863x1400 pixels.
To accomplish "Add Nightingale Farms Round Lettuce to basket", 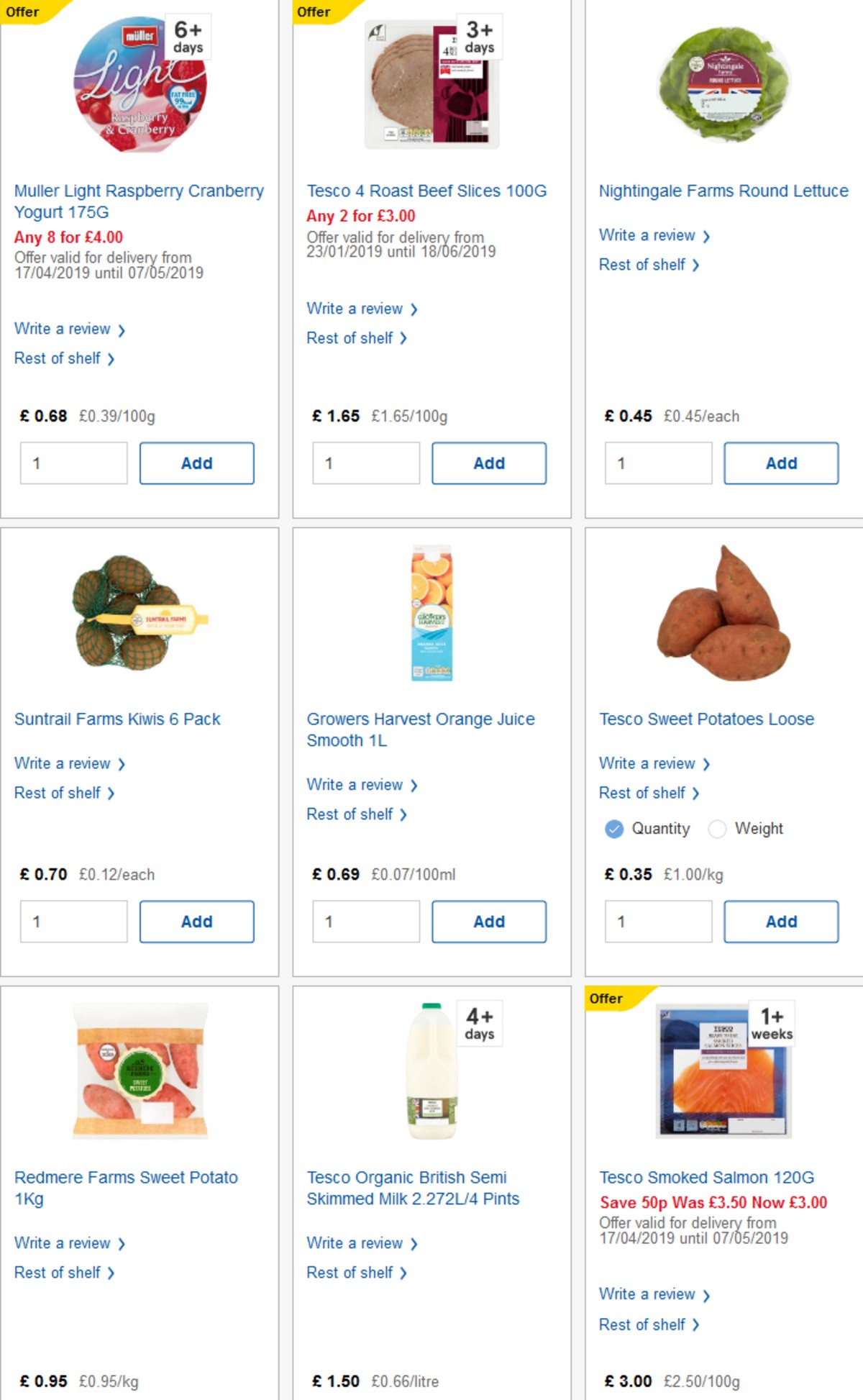I will (x=781, y=463).
